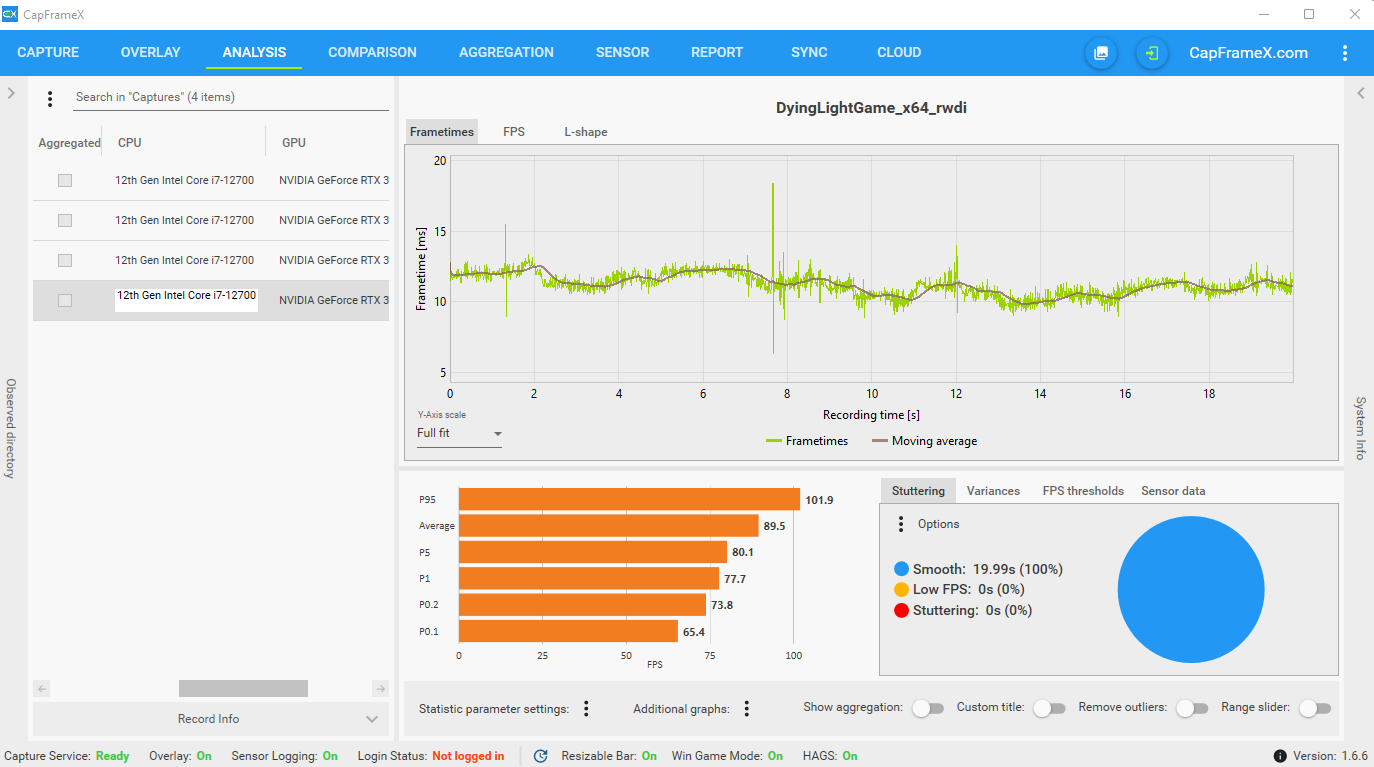
Task: Open the Sensor data tab
Action: [x=1173, y=491]
